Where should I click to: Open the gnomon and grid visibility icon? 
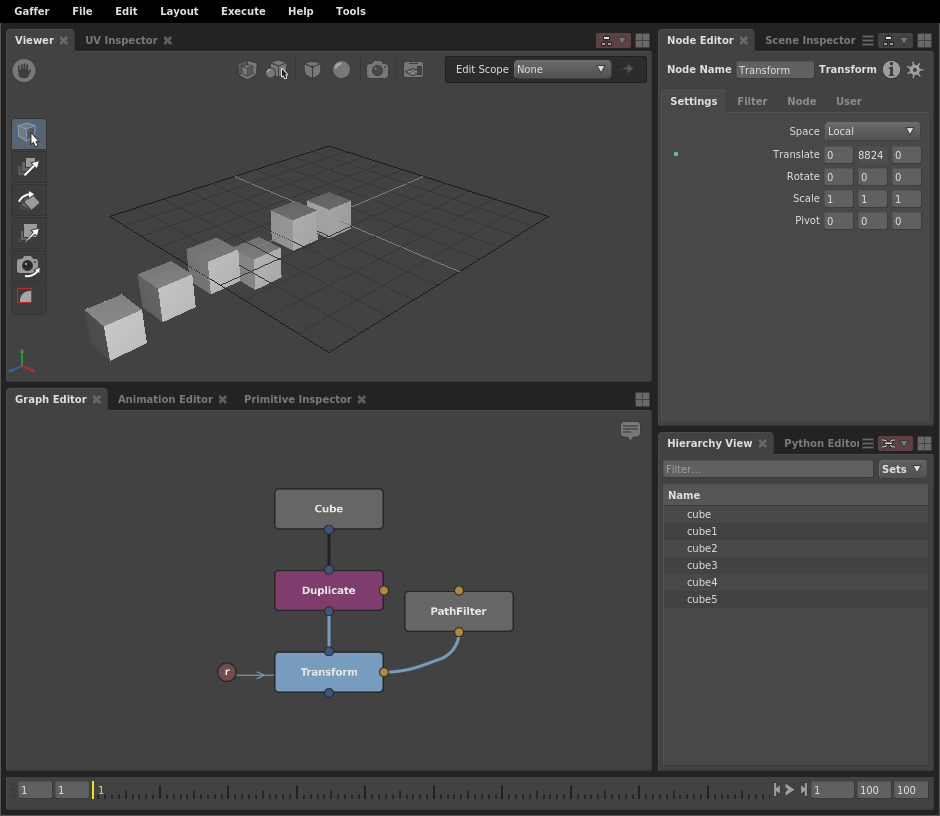click(x=413, y=70)
